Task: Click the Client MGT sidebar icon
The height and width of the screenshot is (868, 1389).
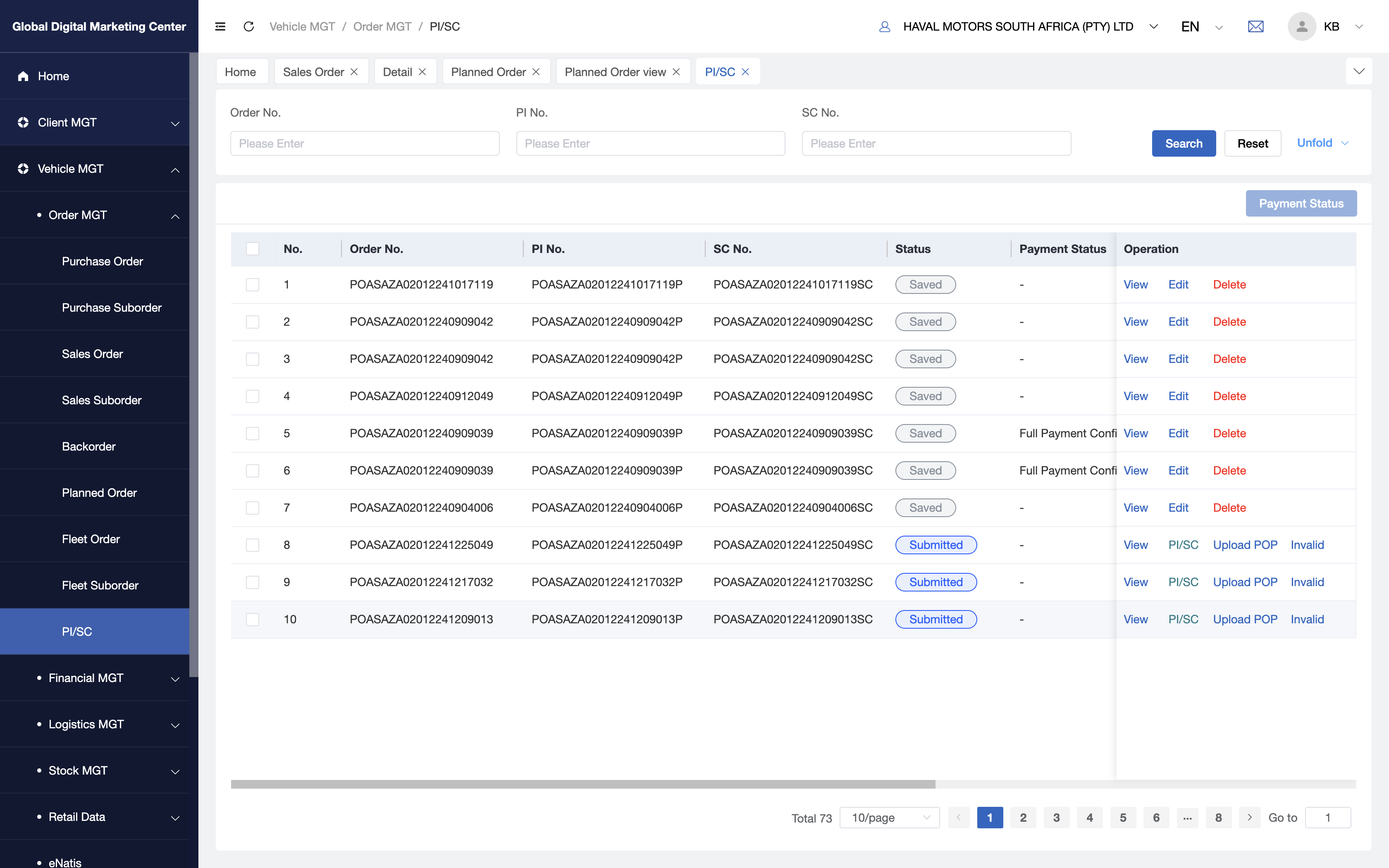Action: (23, 122)
